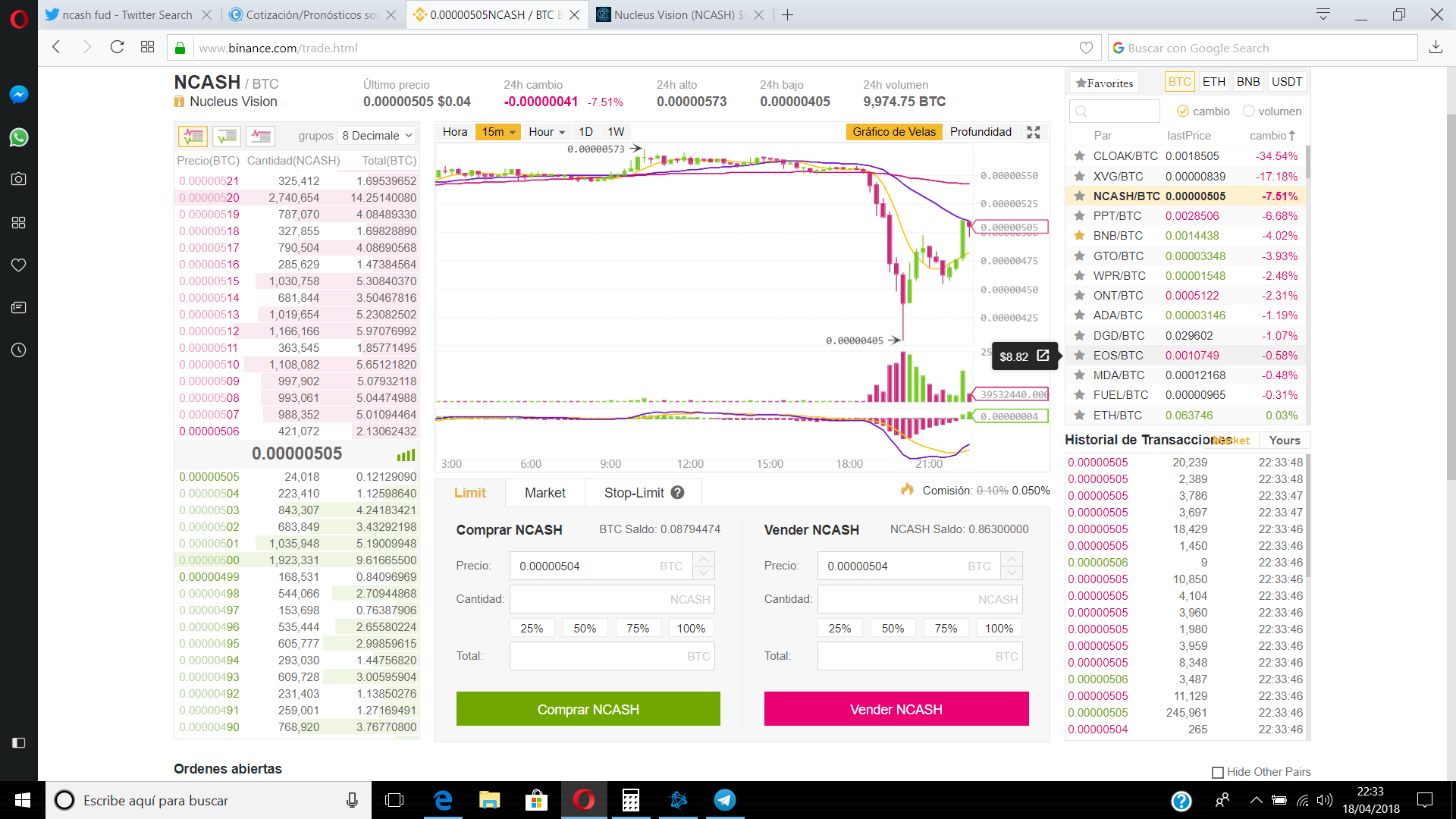
Task: Switch to the Market order tab
Action: coord(544,493)
